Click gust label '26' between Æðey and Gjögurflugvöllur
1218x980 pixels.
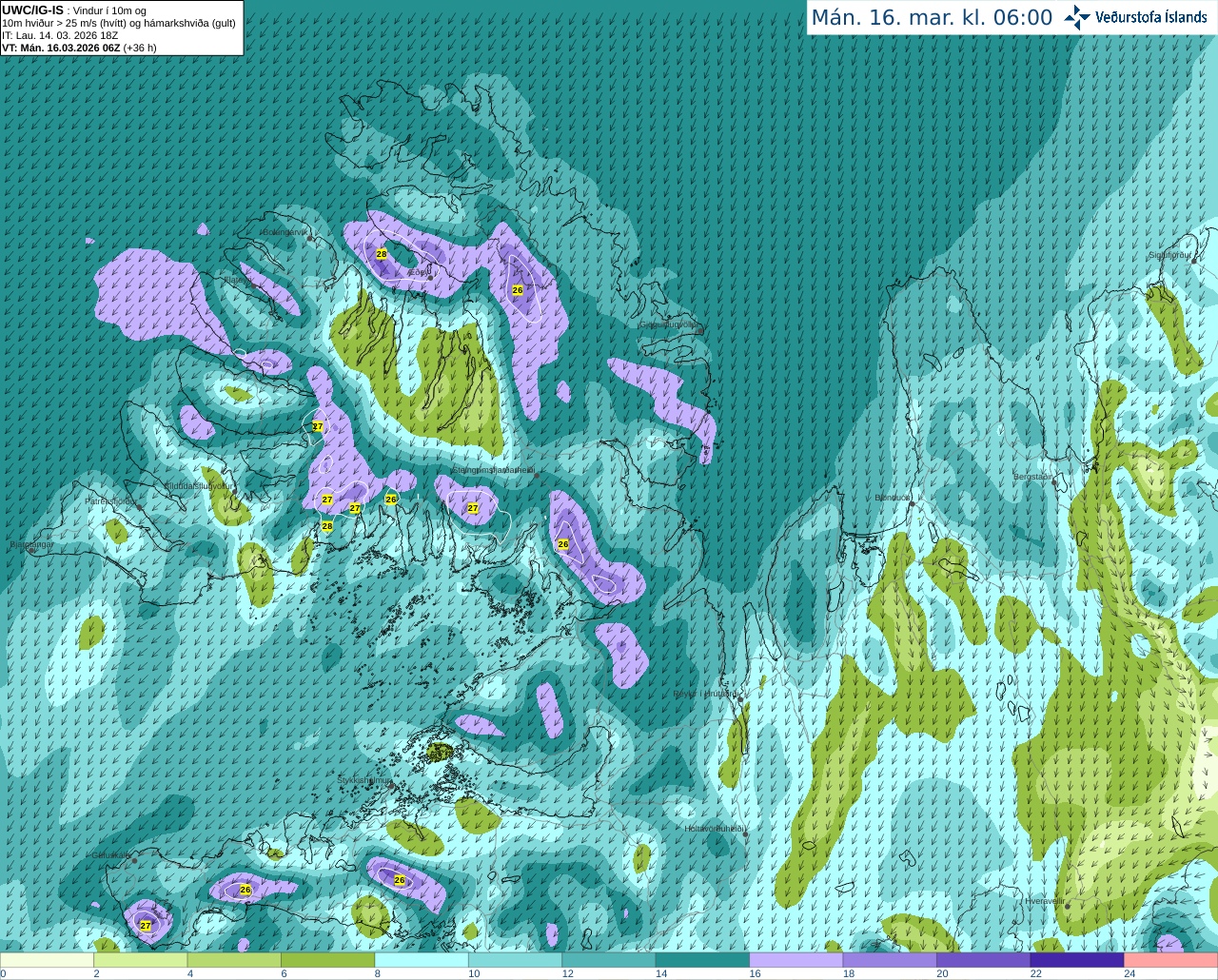(518, 289)
